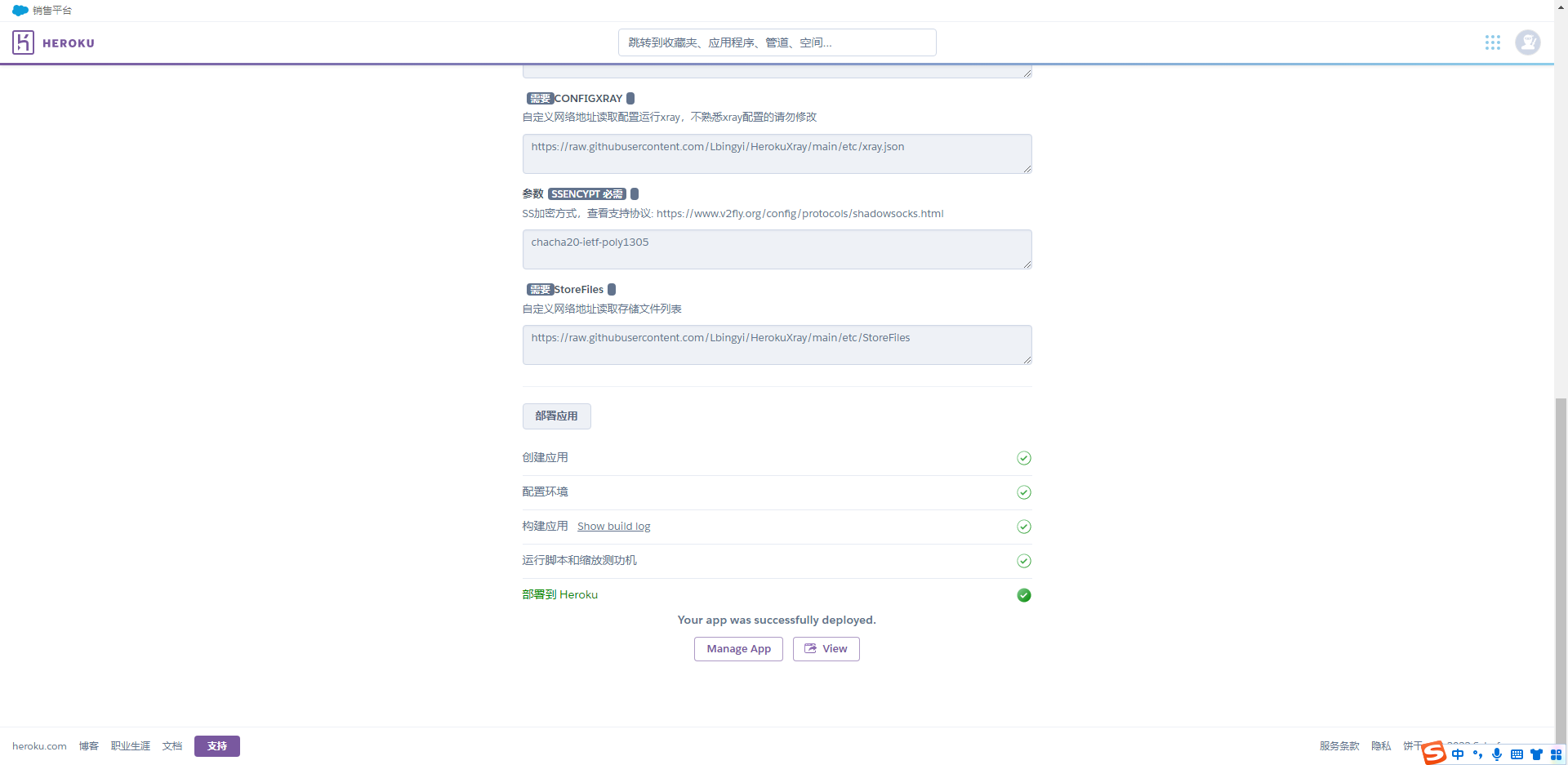Click the StoreFiles field label
This screenshot has width=1568, height=765.
(x=579, y=290)
